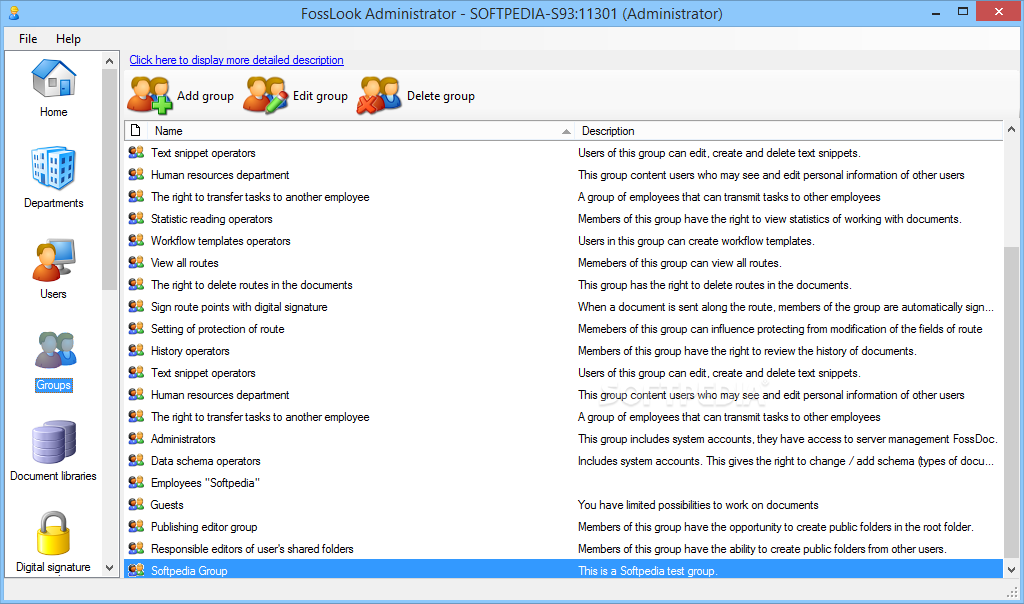Select the Administrators group
Screen dimensions: 1024x604
coord(564,439)
